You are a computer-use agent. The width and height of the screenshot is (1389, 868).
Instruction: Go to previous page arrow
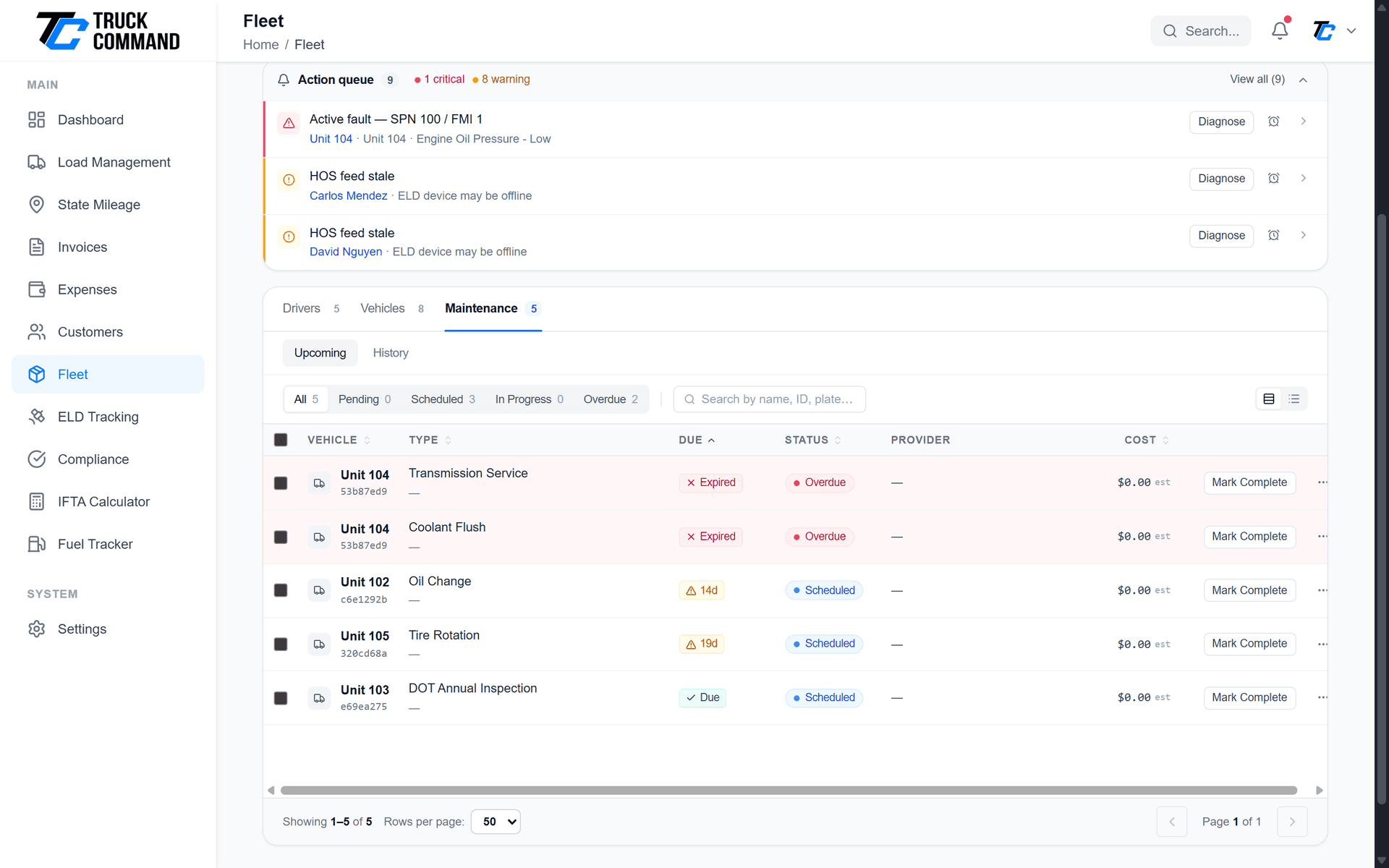tap(1171, 822)
